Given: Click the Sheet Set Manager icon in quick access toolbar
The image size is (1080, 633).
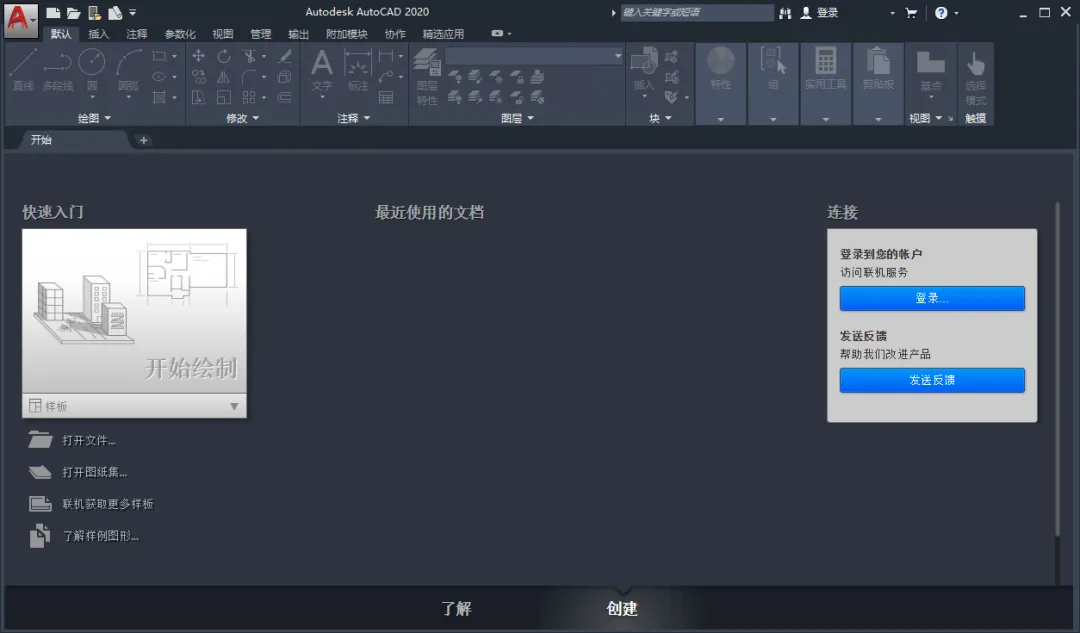Looking at the screenshot, I should coord(114,12).
